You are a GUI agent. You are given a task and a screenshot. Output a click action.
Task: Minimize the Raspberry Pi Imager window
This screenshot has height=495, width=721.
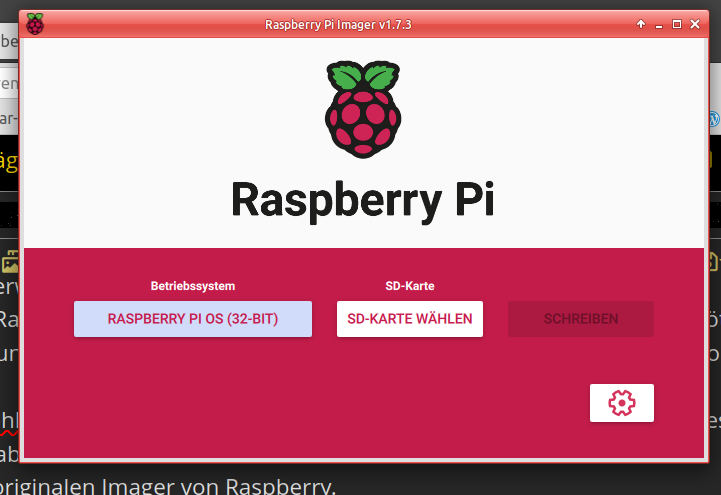pos(659,25)
